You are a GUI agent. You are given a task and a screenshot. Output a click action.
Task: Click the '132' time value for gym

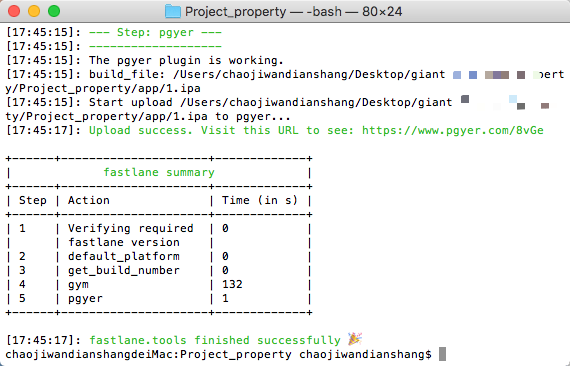coord(232,284)
